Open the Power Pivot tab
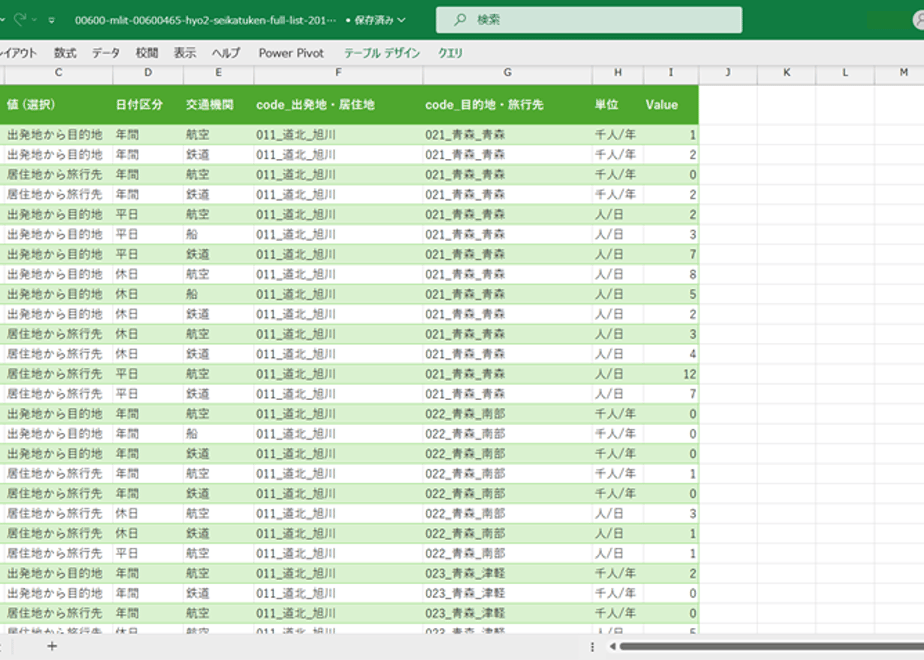 291,53
